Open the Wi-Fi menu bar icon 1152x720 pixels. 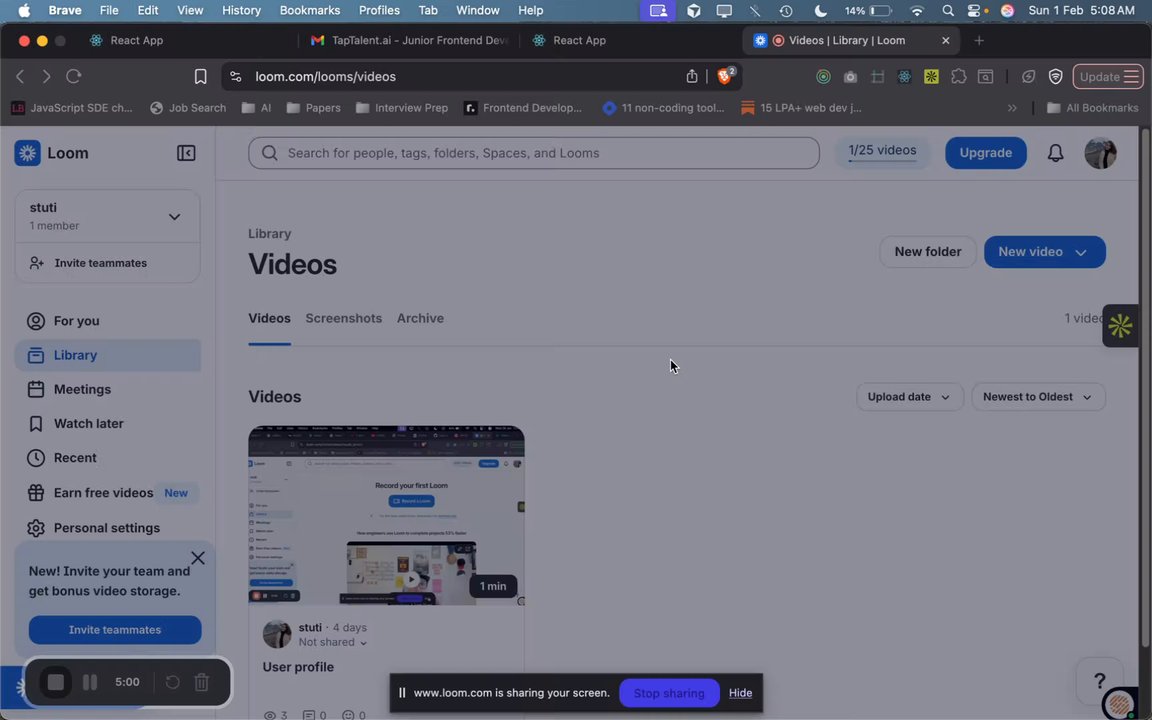click(917, 10)
